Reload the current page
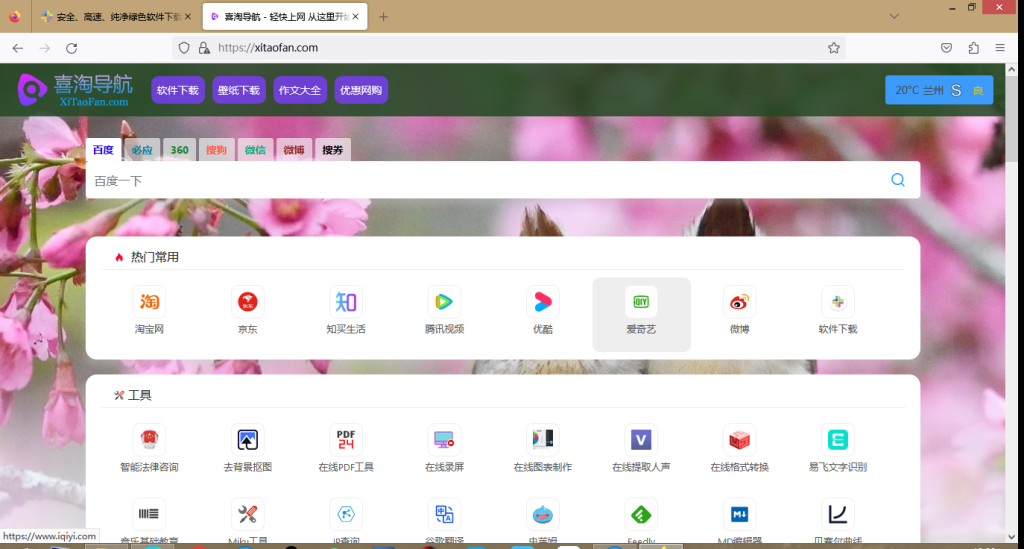Image resolution: width=1024 pixels, height=549 pixels. pyautogui.click(x=72, y=48)
